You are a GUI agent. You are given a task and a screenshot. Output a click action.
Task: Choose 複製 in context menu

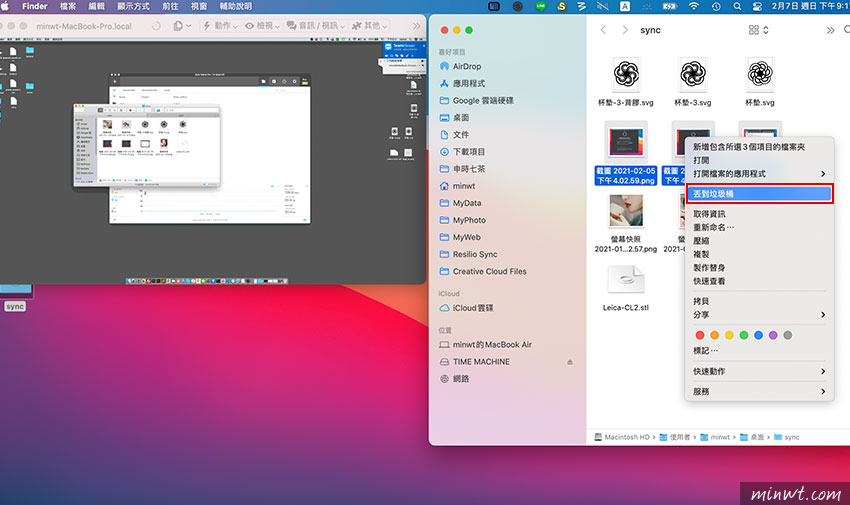click(757, 254)
